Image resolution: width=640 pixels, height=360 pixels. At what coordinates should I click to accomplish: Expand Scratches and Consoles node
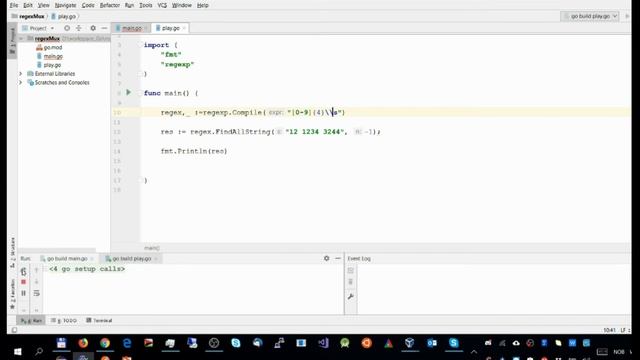pyautogui.click(x=21, y=82)
